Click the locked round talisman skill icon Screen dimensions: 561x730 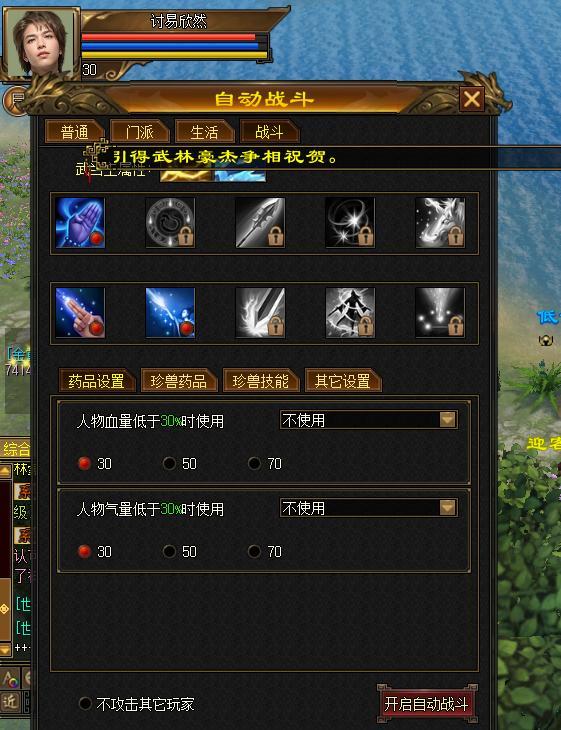pyautogui.click(x=170, y=223)
